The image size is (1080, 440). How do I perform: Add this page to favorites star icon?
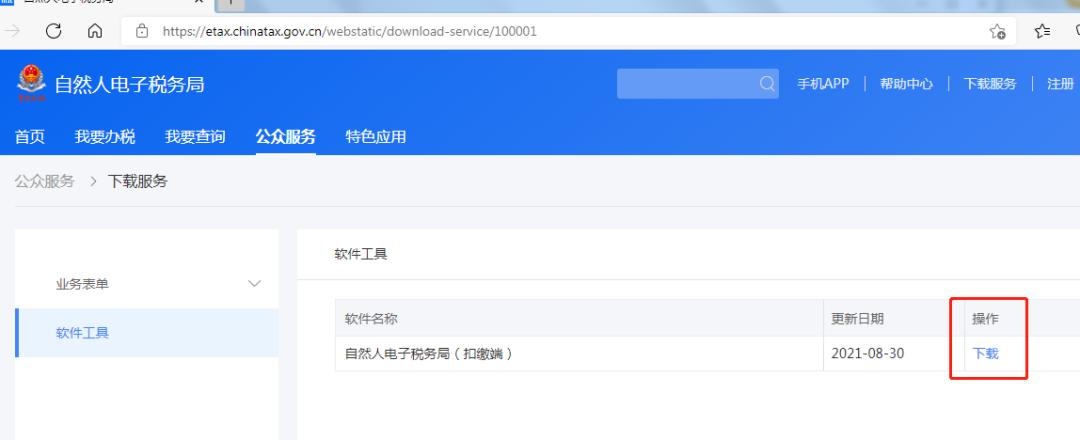pos(997,31)
